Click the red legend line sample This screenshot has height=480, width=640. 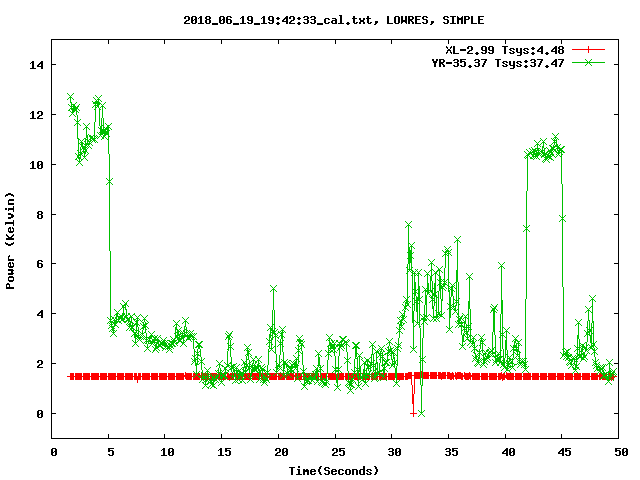point(588,50)
